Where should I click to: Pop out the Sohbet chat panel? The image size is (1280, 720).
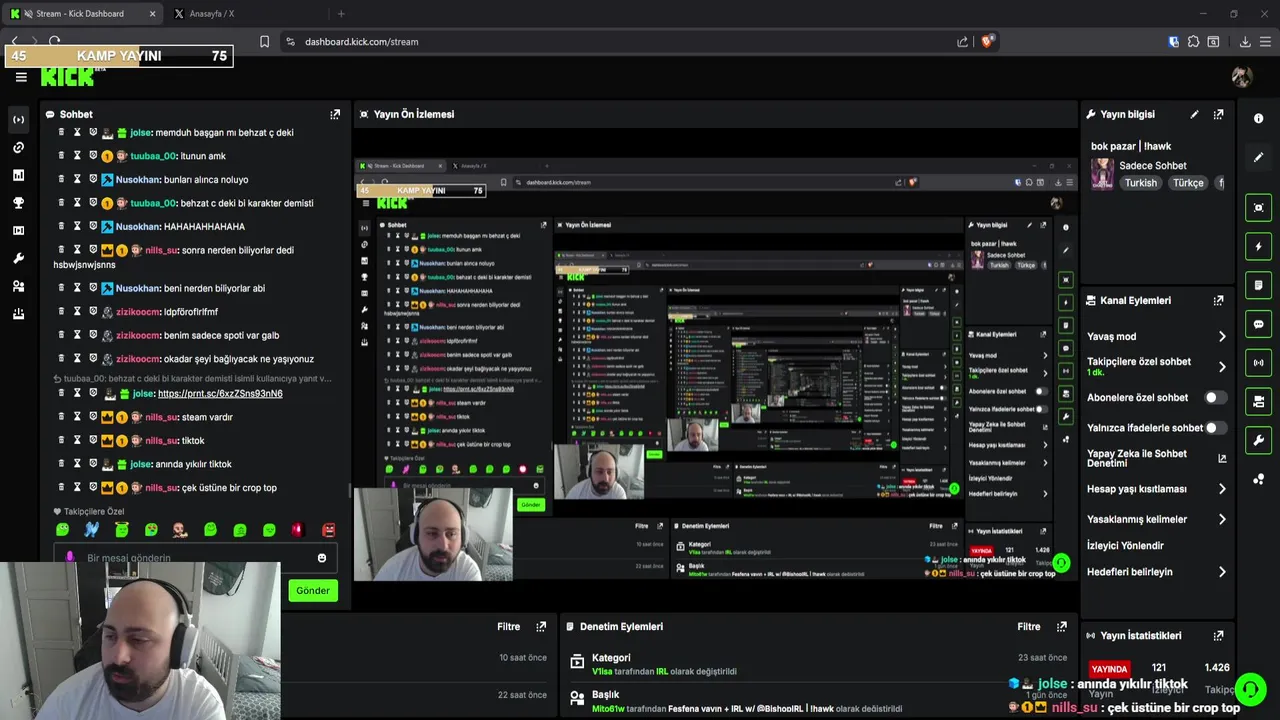coord(335,114)
